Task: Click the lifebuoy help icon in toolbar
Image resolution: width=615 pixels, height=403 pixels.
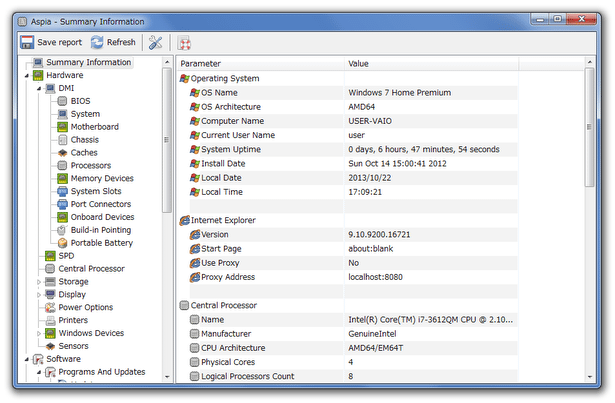Action: point(184,43)
